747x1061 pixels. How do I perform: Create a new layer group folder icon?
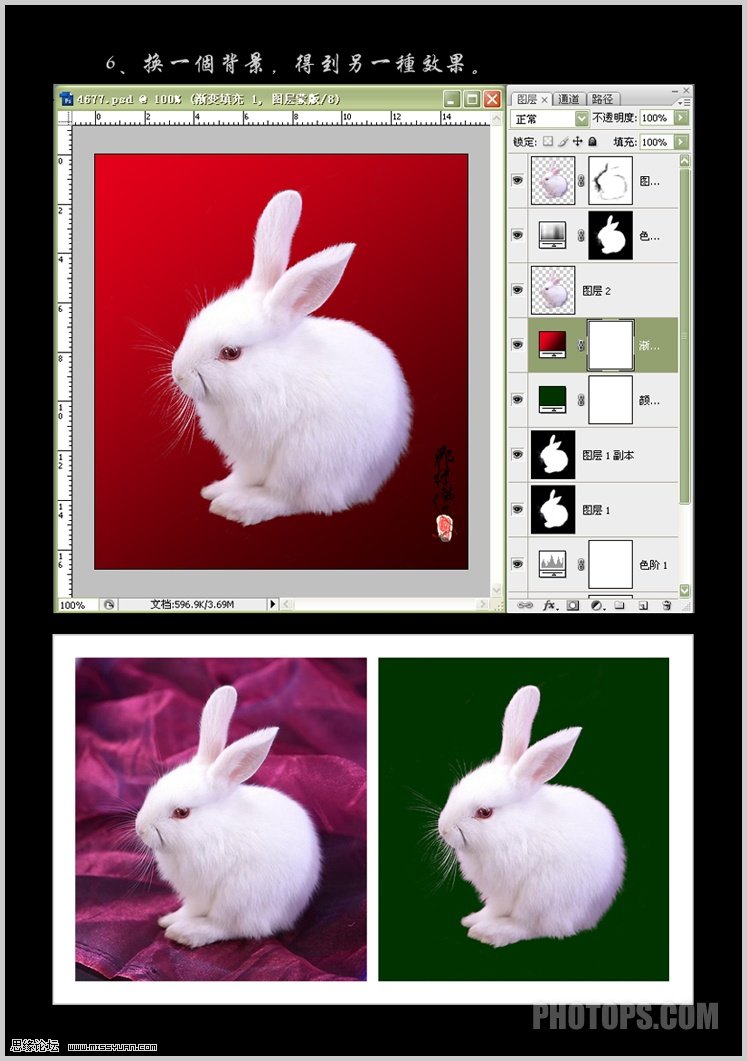(x=619, y=605)
